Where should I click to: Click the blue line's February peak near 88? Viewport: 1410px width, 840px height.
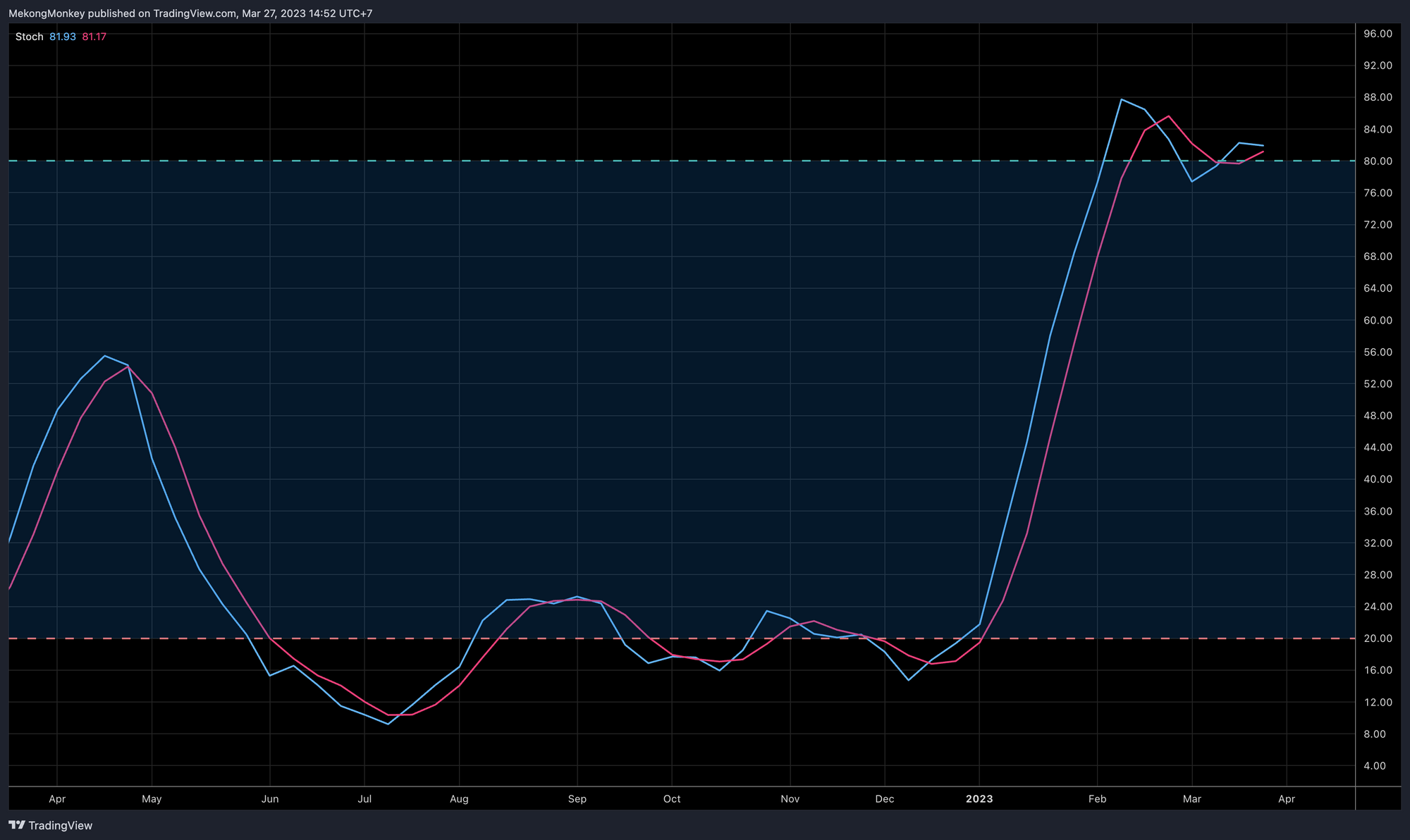tap(1121, 99)
